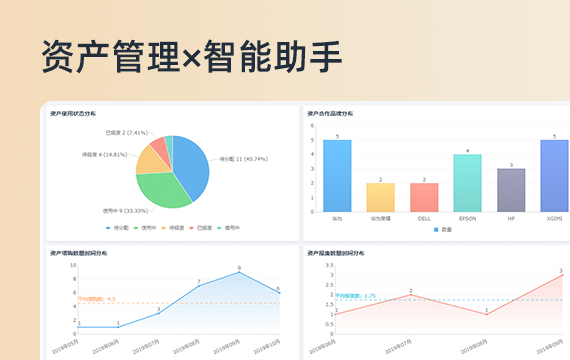The image size is (570, 360).
Task: Click the 2019年08月 data point valued 7
Action: (199, 286)
